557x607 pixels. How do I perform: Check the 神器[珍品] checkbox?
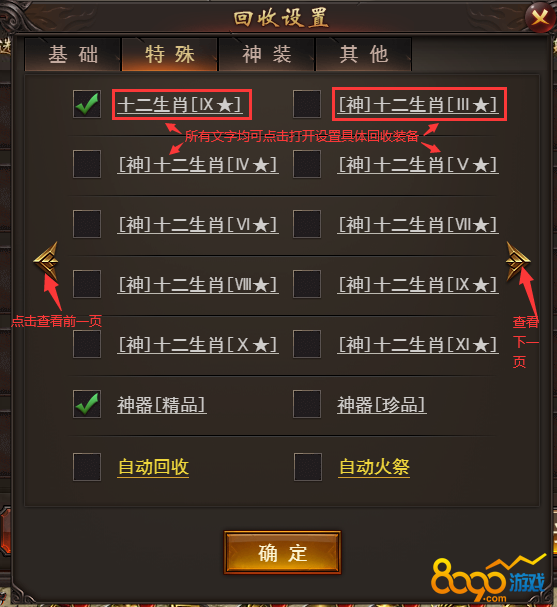(x=307, y=404)
